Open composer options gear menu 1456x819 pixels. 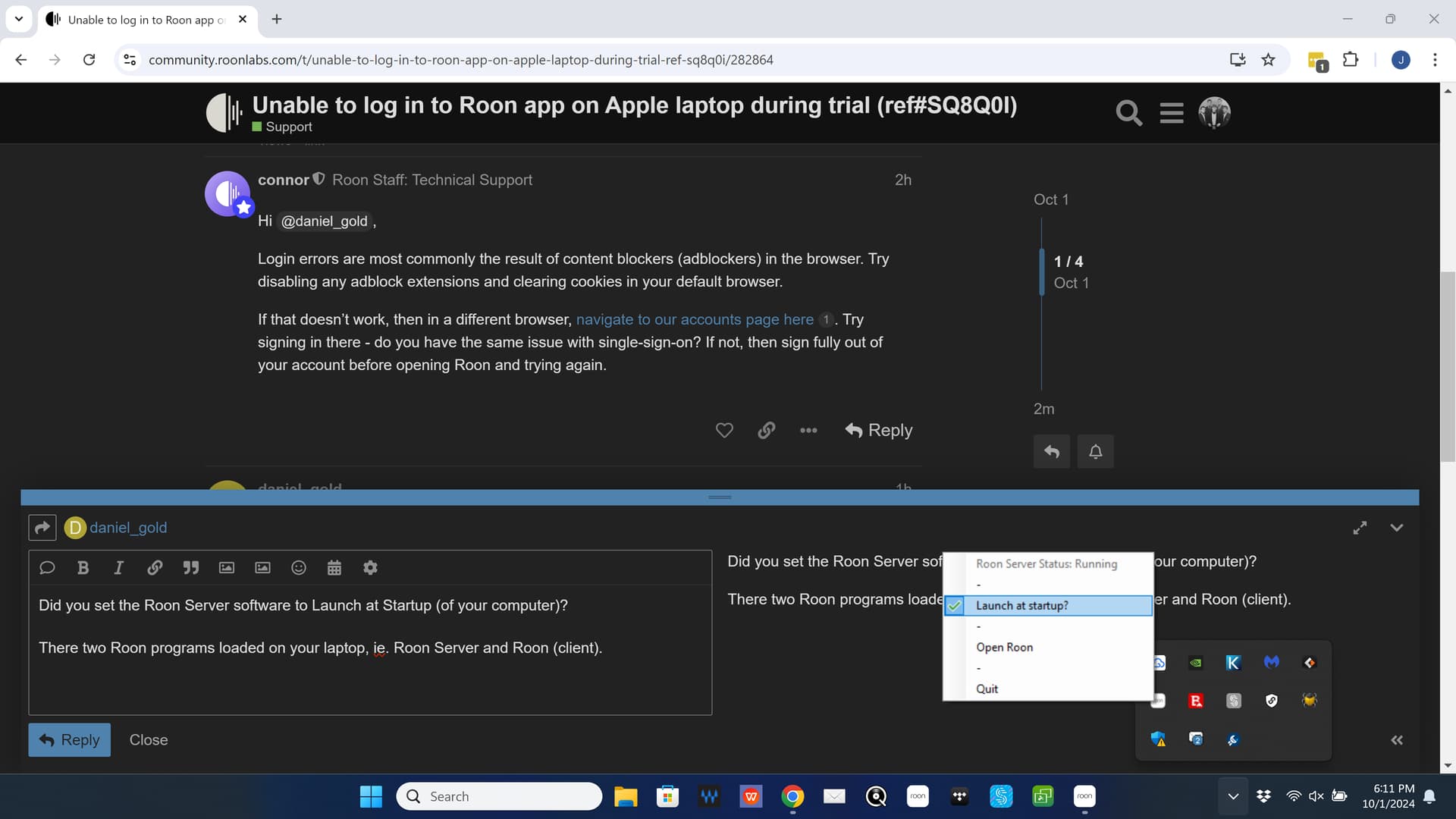tap(370, 567)
